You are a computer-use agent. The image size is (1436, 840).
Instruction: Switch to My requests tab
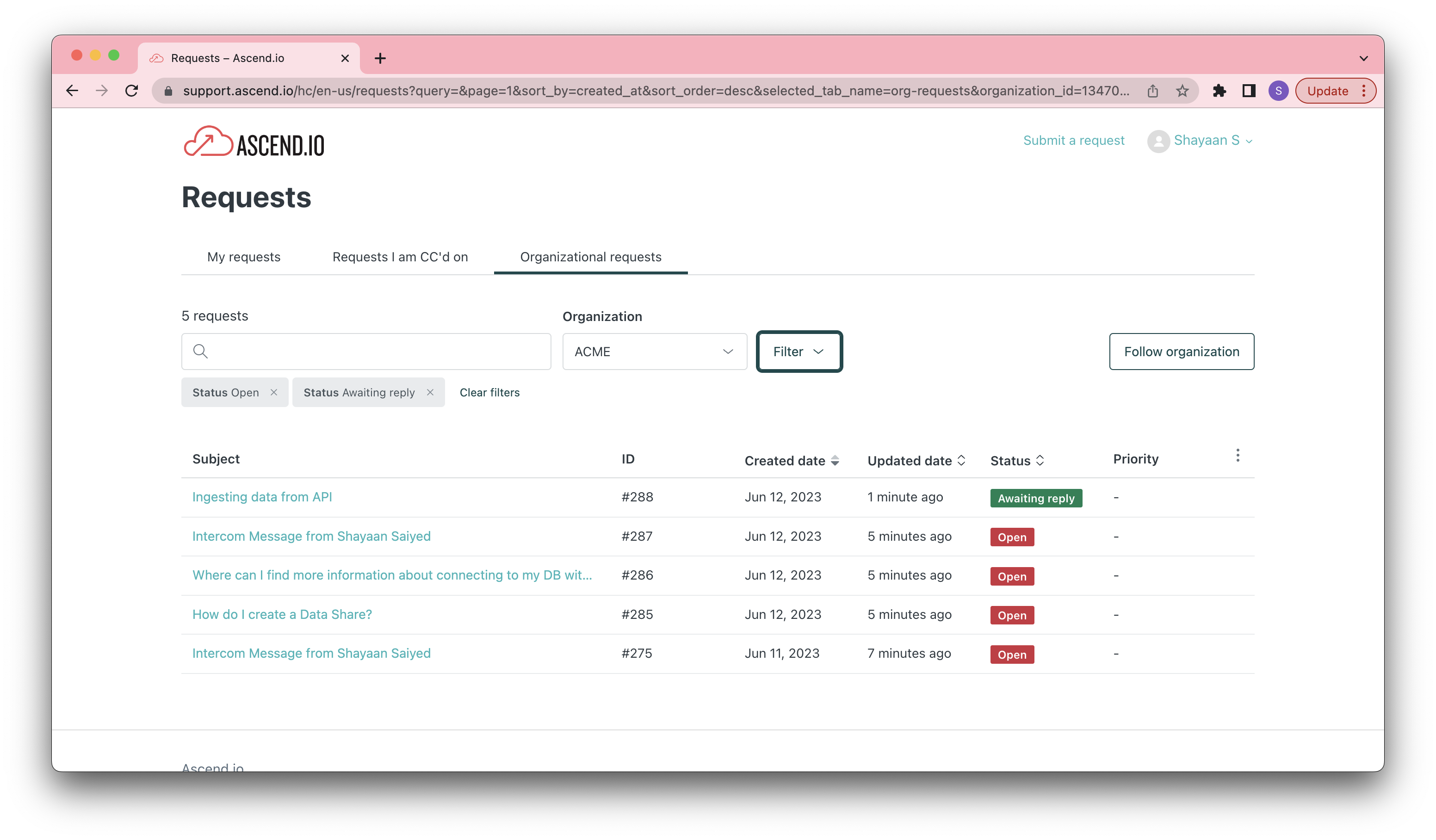tap(244, 257)
